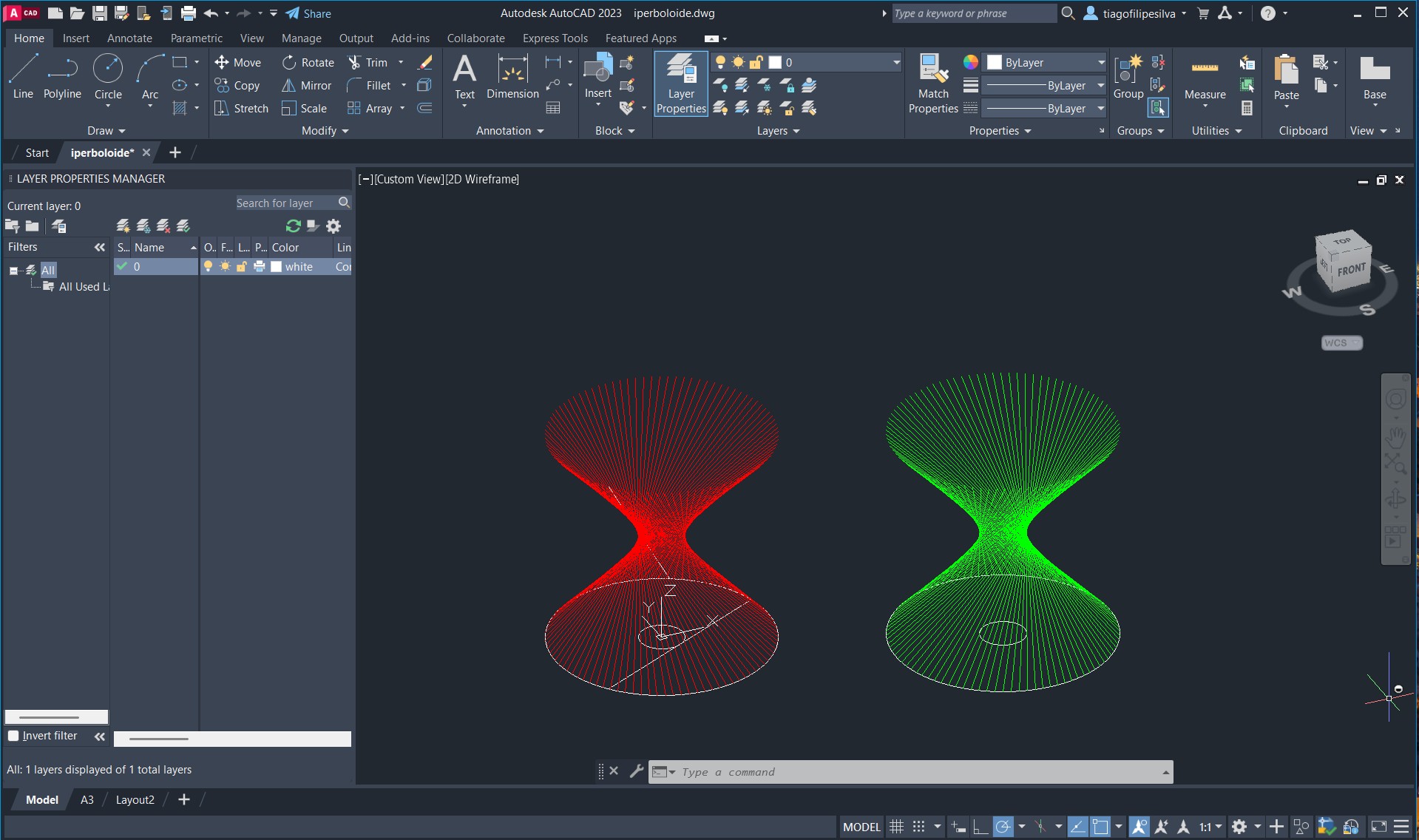Add a new layout tab
Screen dimensions: 1419x840
(184, 800)
